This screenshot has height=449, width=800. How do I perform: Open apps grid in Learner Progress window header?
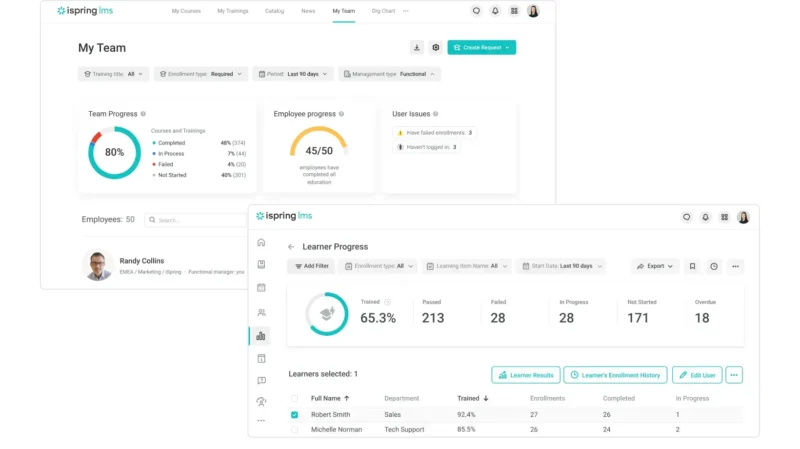pos(724,217)
